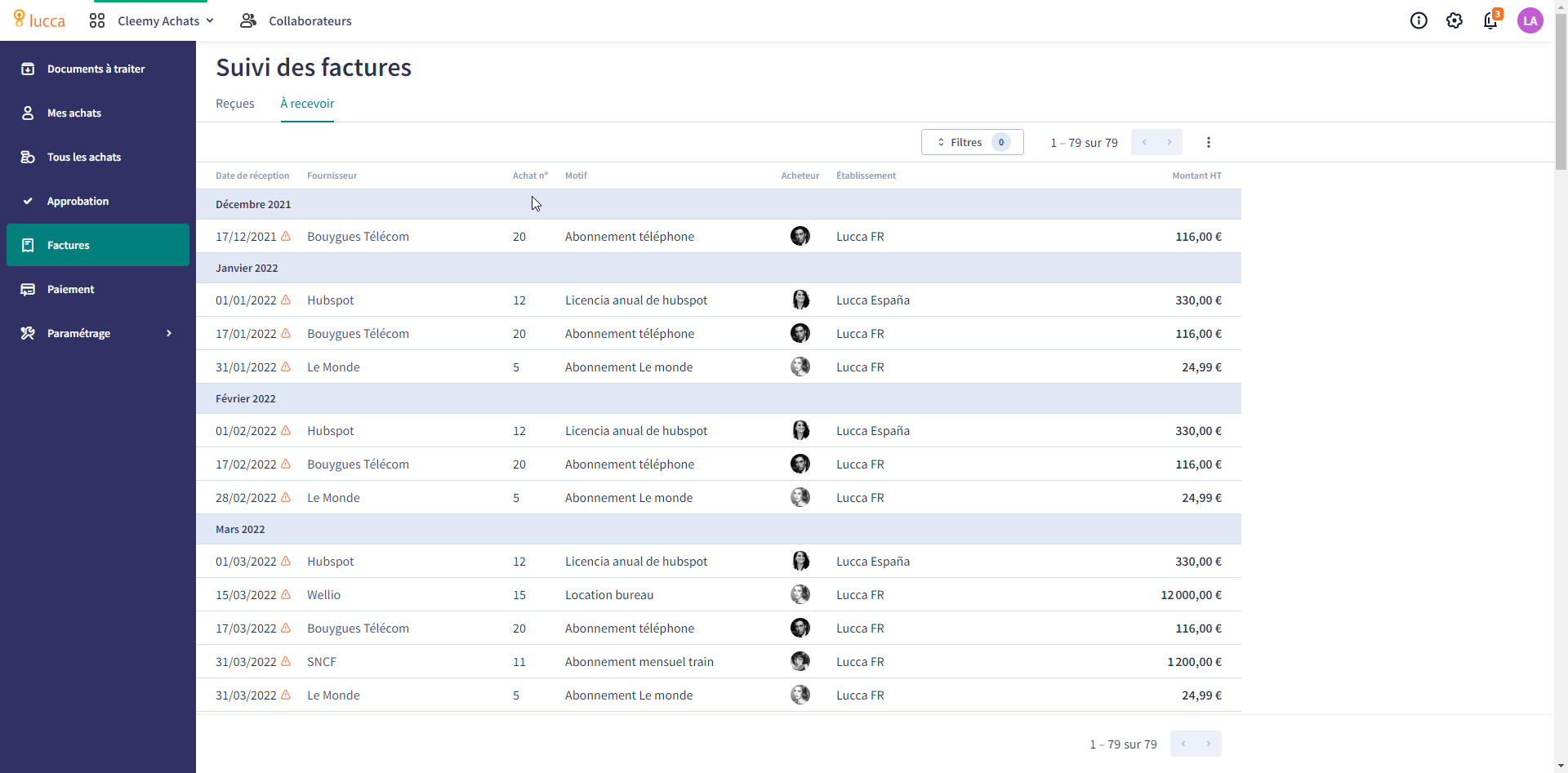Viewport: 1568px width, 773px height.
Task: Click the Fournisseur column header
Action: [332, 175]
